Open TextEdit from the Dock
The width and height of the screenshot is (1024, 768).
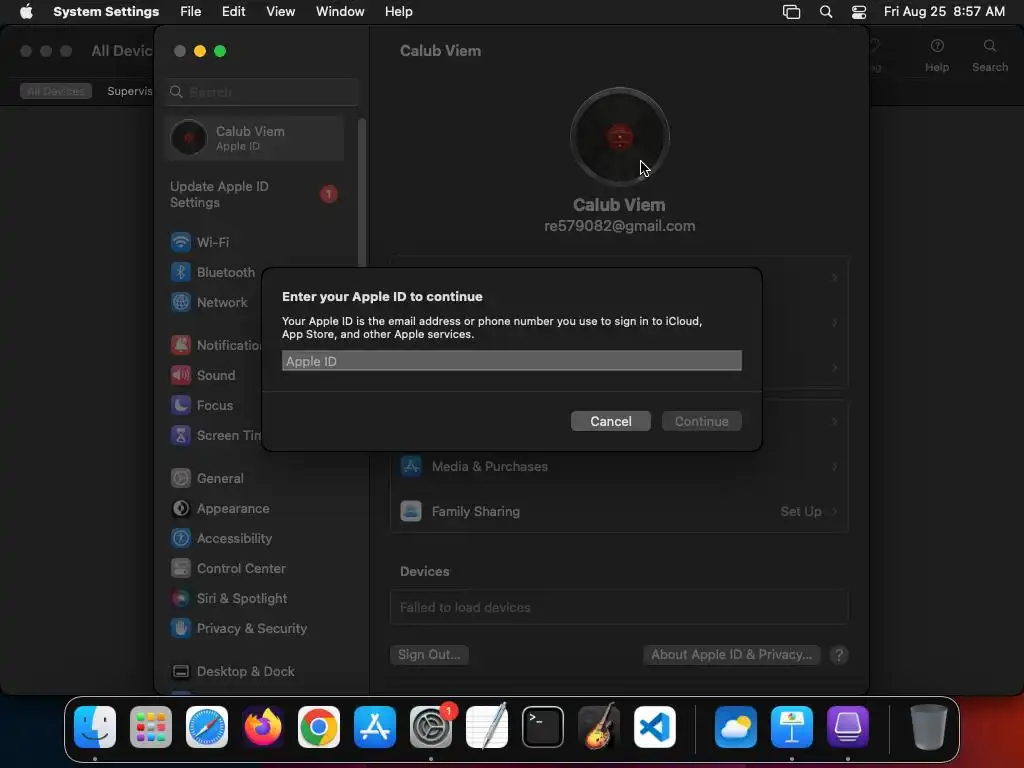[487, 727]
